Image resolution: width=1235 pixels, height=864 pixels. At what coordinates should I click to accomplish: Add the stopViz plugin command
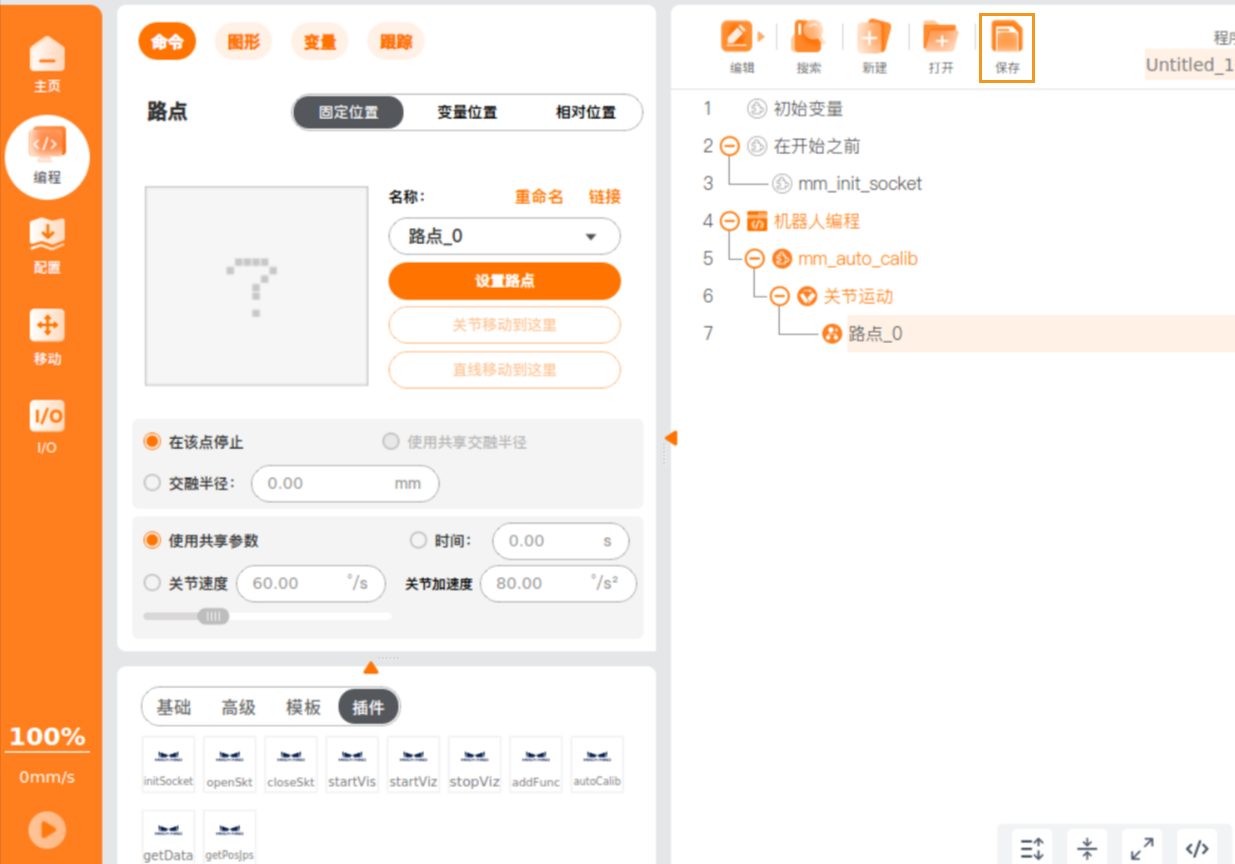tap(475, 765)
